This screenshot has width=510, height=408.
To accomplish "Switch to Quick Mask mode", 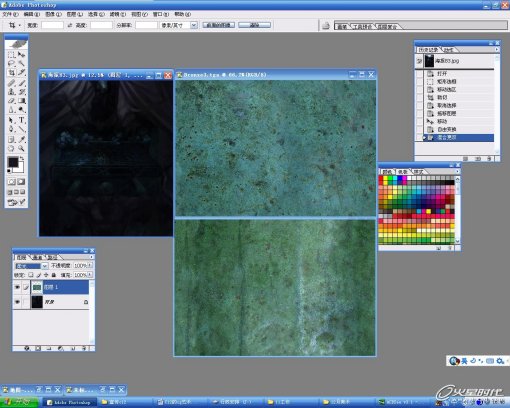I will [x=21, y=182].
